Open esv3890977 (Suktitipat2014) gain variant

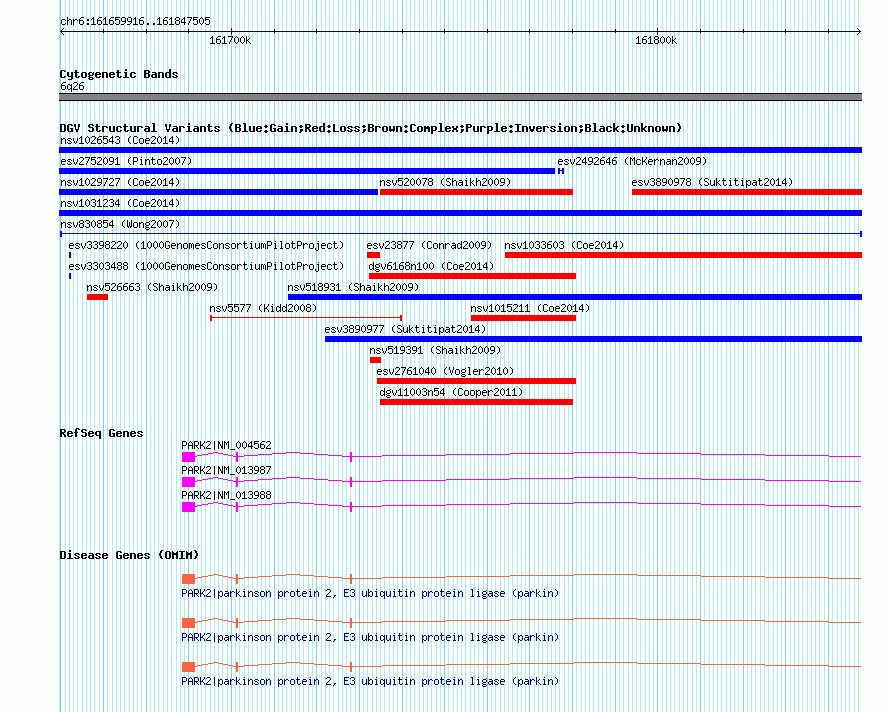(405, 329)
